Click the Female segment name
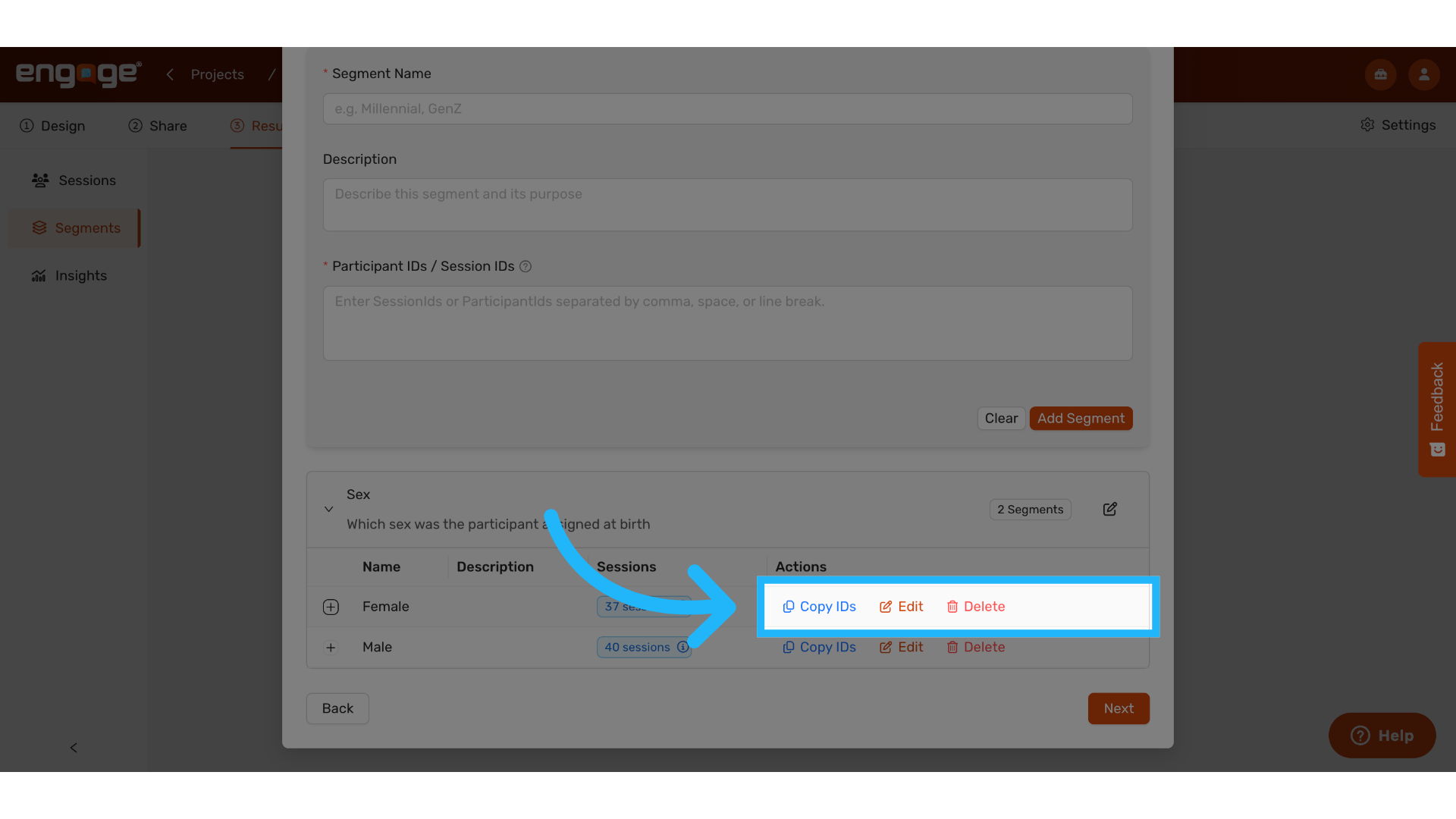Image resolution: width=1456 pixels, height=819 pixels. click(385, 607)
